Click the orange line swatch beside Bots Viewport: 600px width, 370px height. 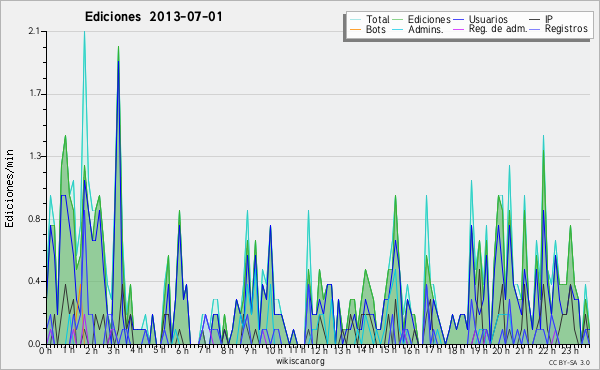click(355, 29)
